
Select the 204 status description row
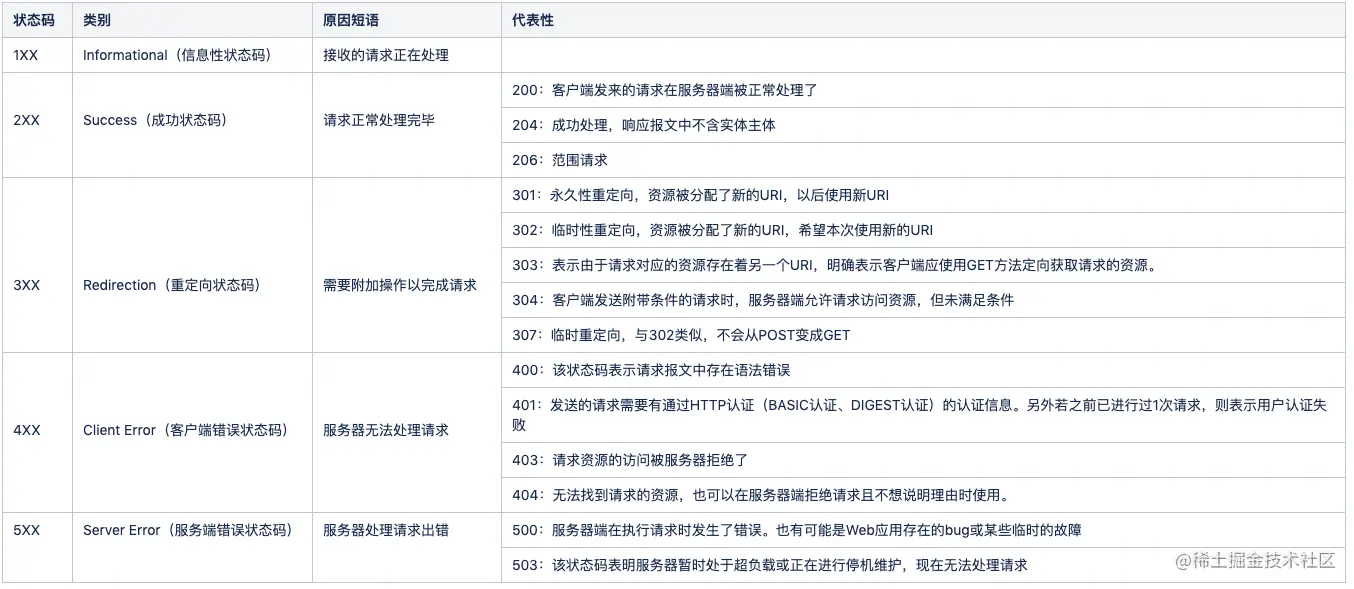pyautogui.click(x=924, y=125)
